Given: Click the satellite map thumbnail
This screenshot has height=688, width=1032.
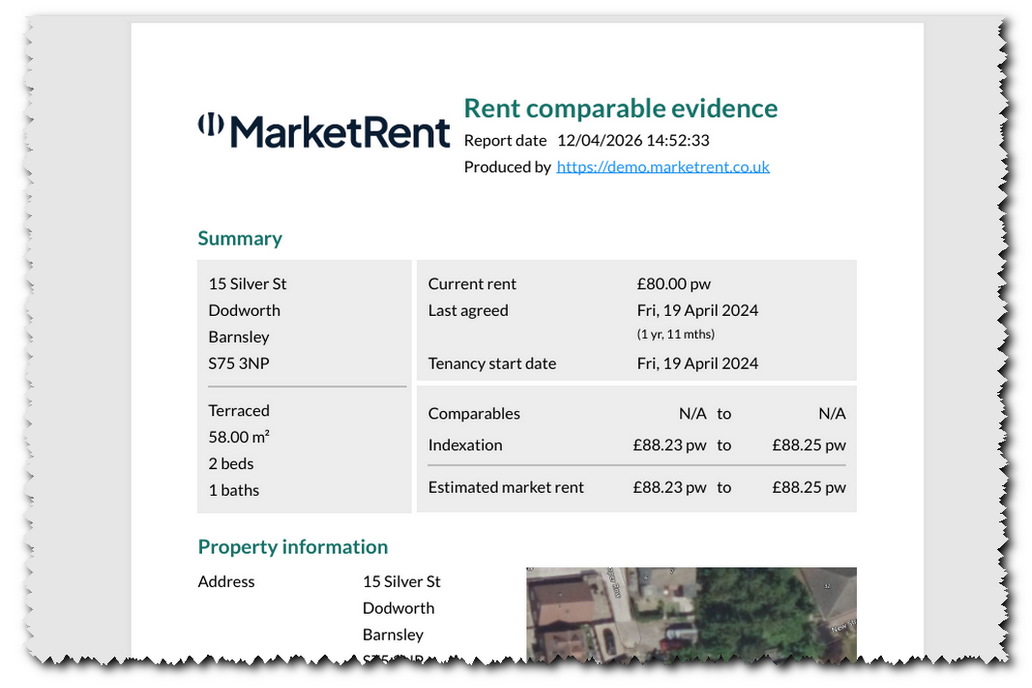Looking at the screenshot, I should 691,614.
